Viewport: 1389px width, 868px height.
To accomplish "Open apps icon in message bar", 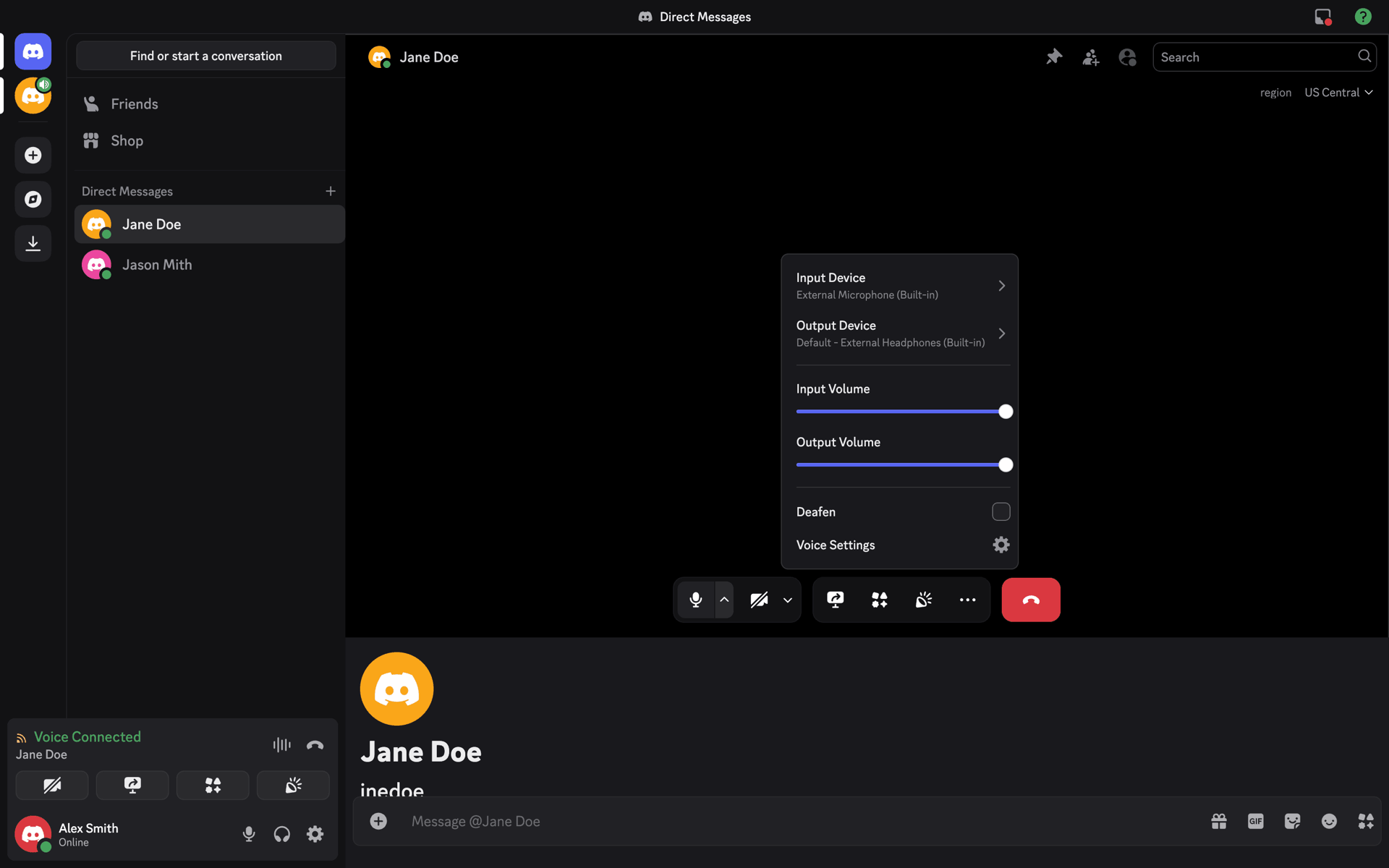I will coord(1366,821).
